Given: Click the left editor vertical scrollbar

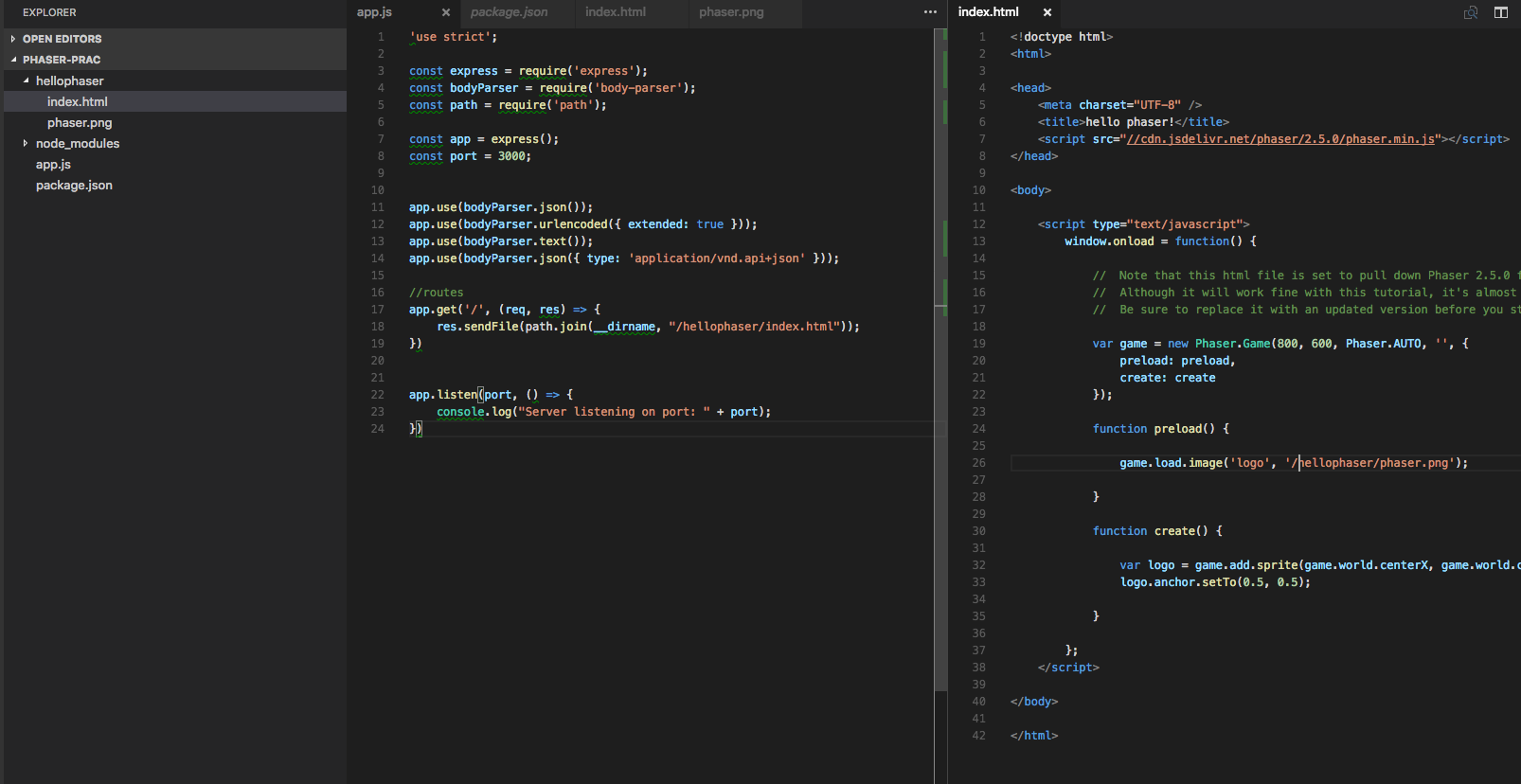Looking at the screenshot, I should click(x=940, y=360).
